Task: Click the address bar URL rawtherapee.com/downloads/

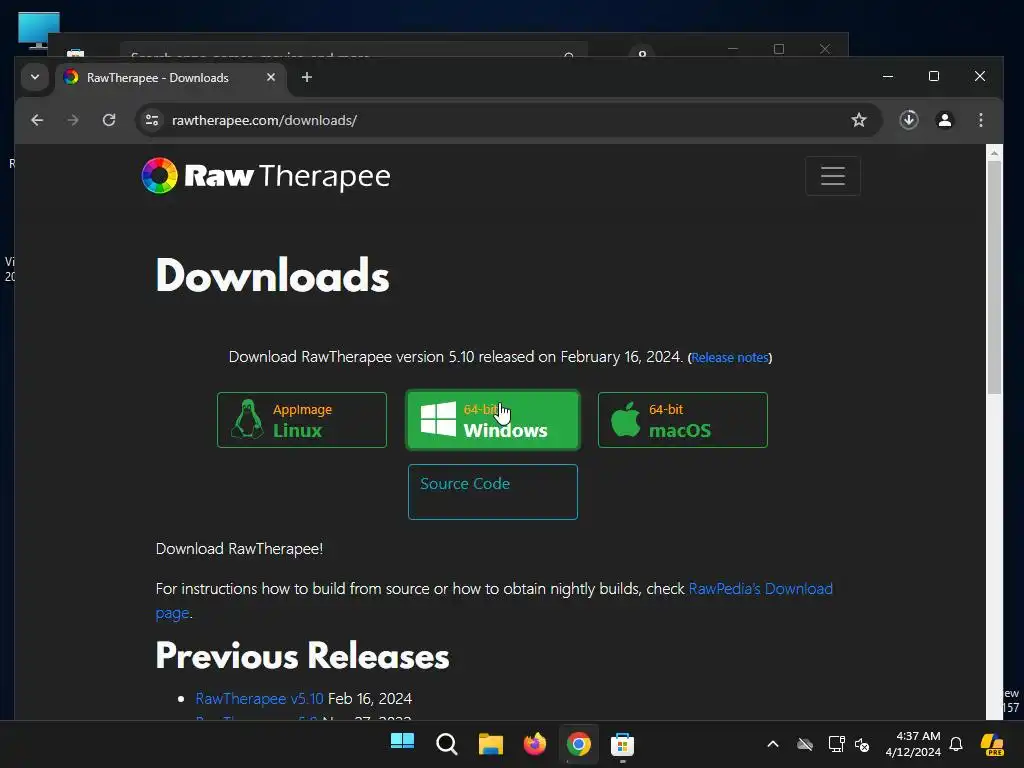Action: 264,120
